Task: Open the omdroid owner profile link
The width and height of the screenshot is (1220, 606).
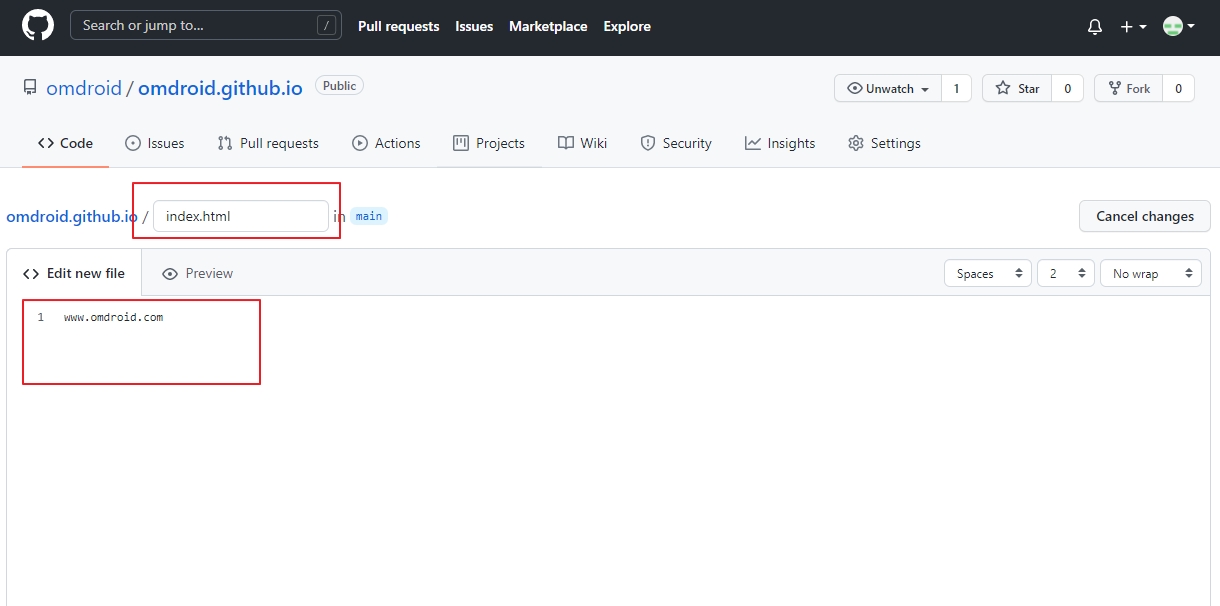Action: click(84, 88)
